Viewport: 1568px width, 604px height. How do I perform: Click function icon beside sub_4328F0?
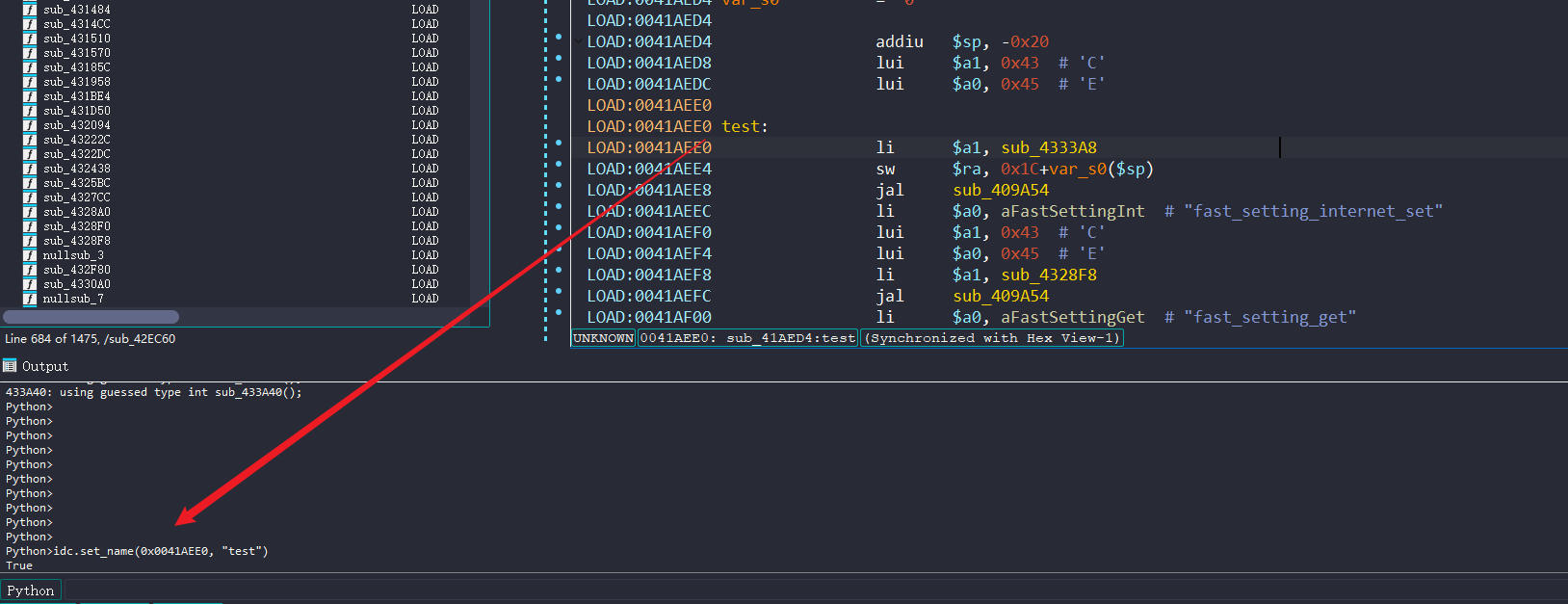coord(30,226)
